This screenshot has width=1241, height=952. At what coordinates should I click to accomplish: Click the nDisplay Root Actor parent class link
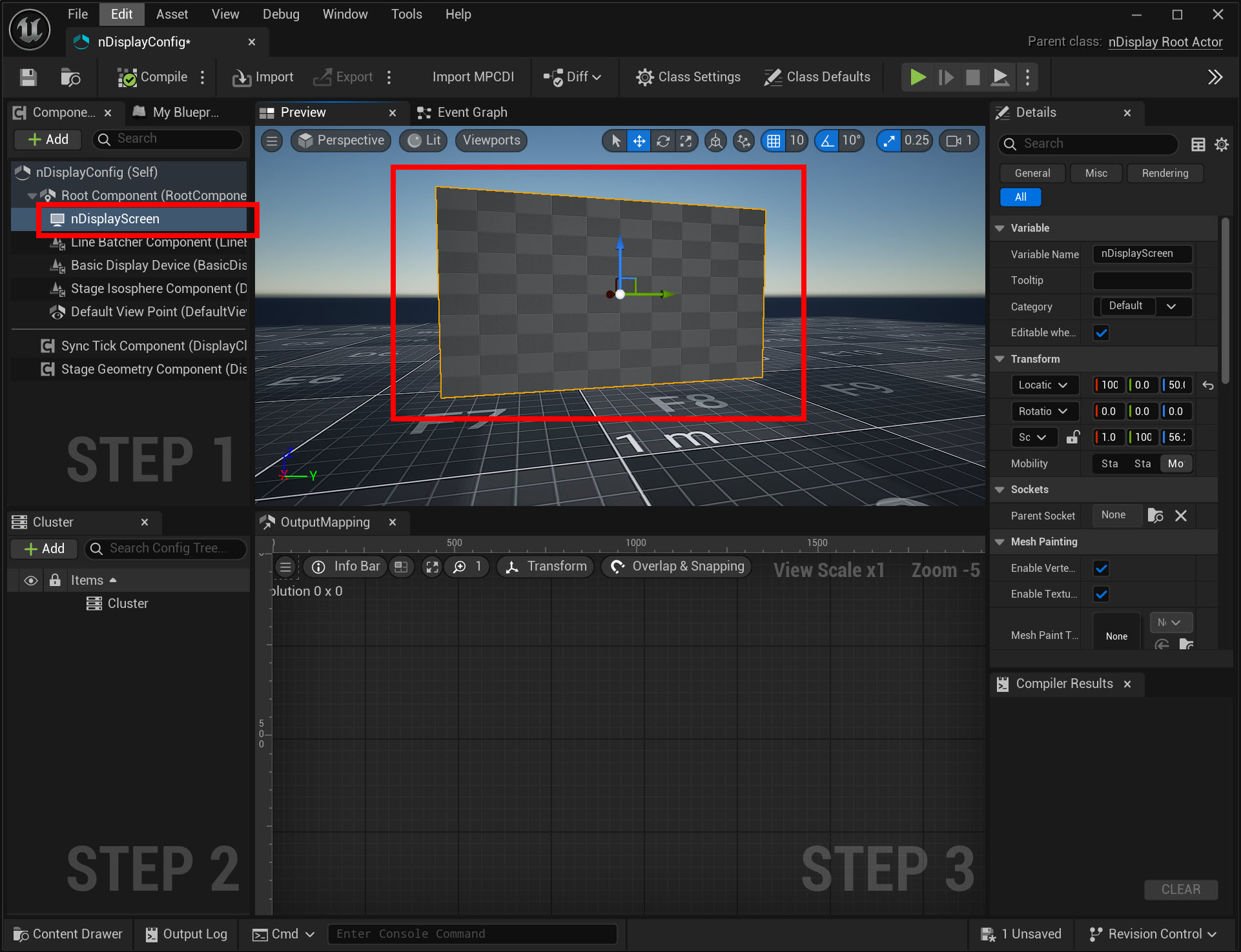point(1165,42)
